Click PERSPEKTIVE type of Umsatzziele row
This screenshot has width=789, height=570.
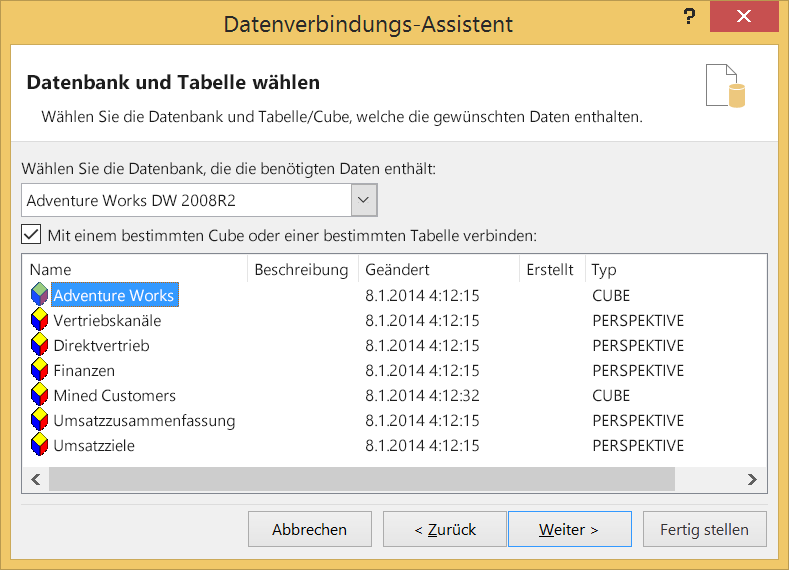638,446
